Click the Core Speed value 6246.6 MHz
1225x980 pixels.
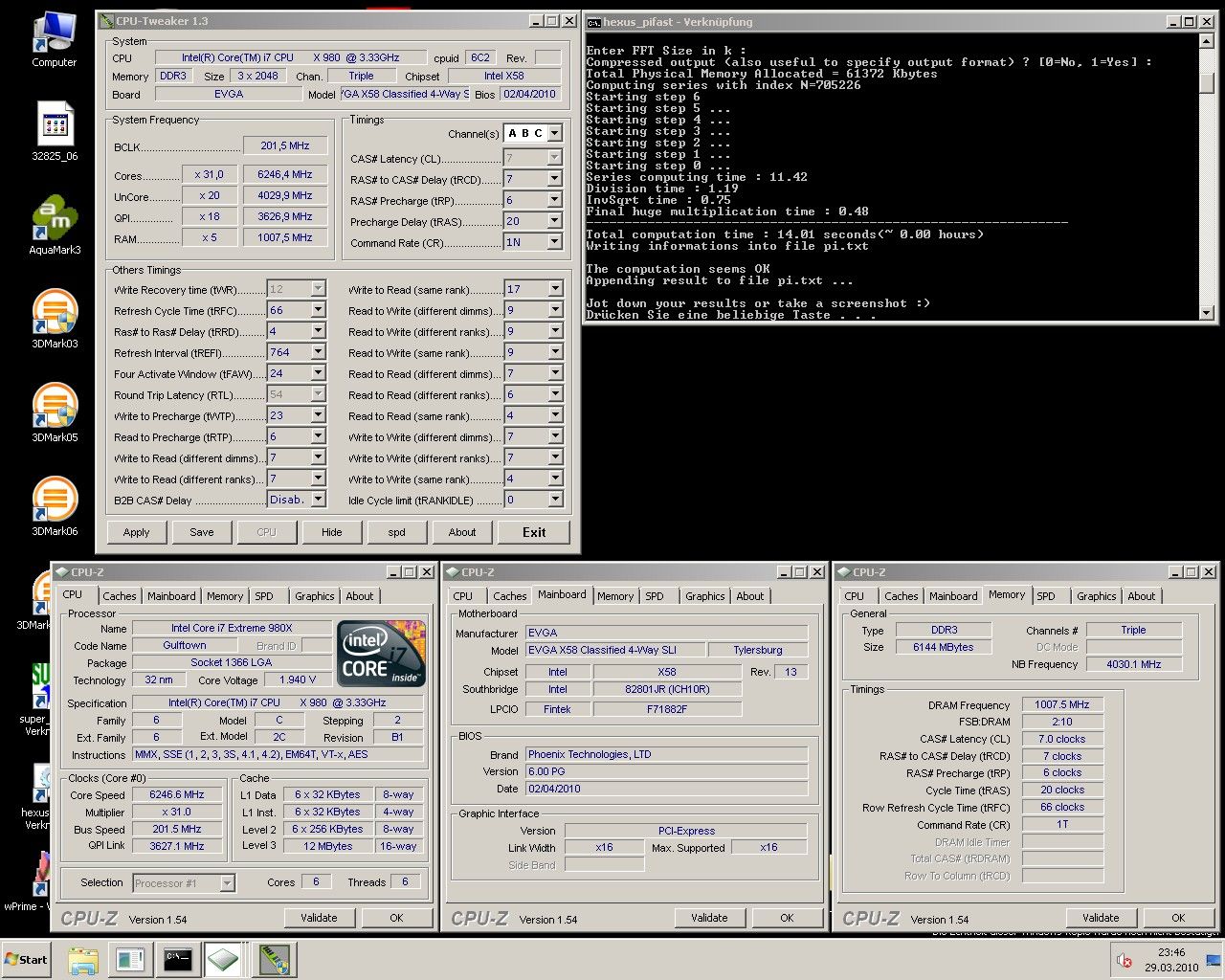tap(177, 794)
